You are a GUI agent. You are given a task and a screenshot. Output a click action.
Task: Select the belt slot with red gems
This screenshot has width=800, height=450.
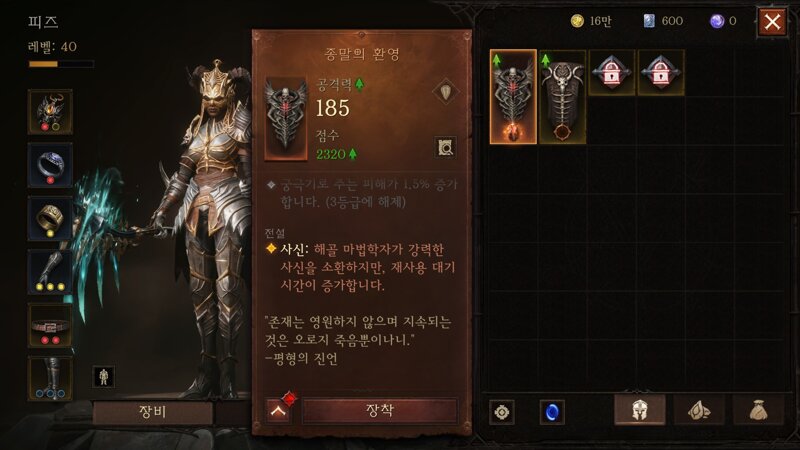(50, 325)
